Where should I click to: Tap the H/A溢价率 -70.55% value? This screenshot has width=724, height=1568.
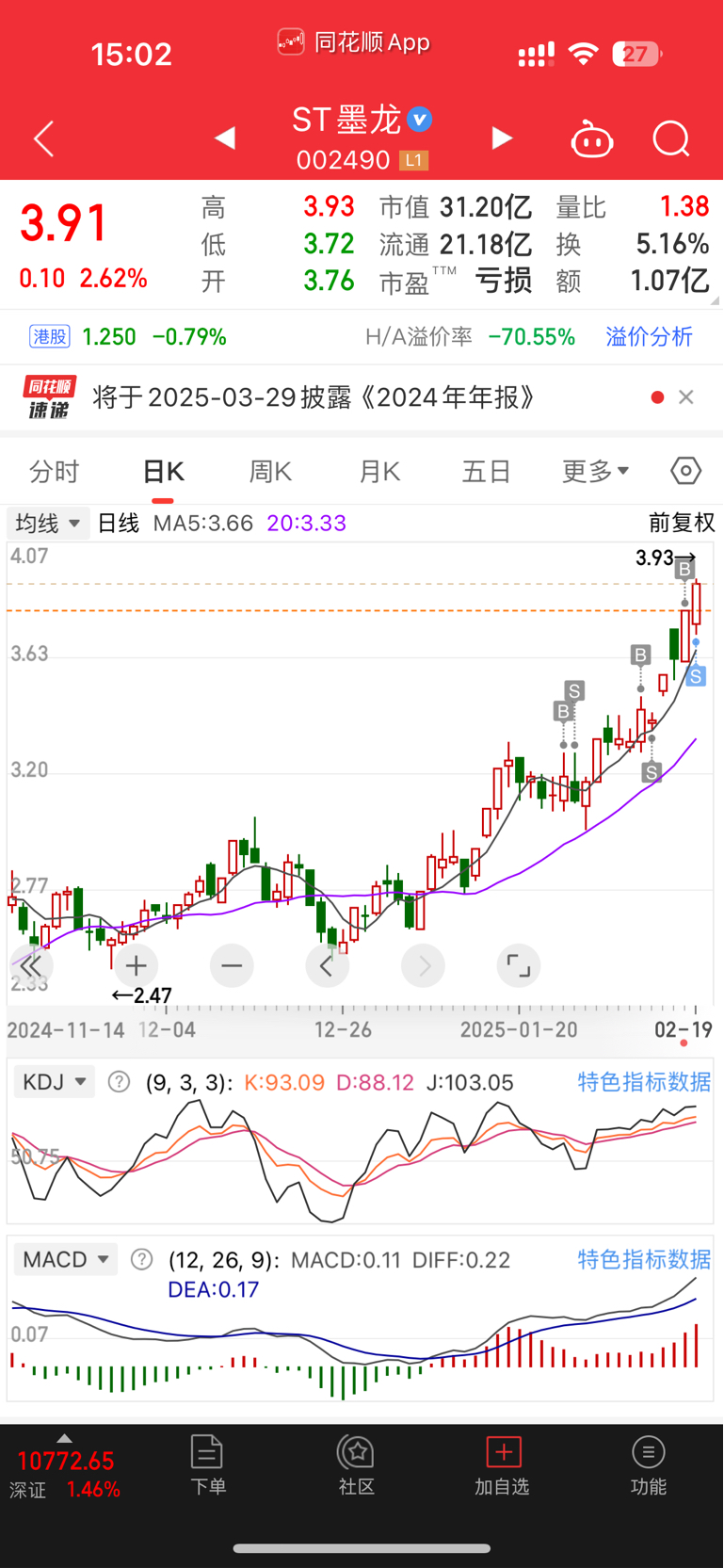(531, 336)
